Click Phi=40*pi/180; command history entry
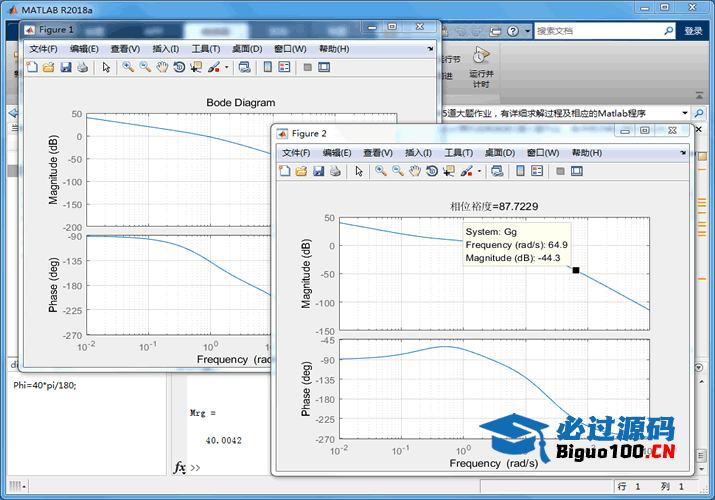715x500 pixels. pos(45,385)
